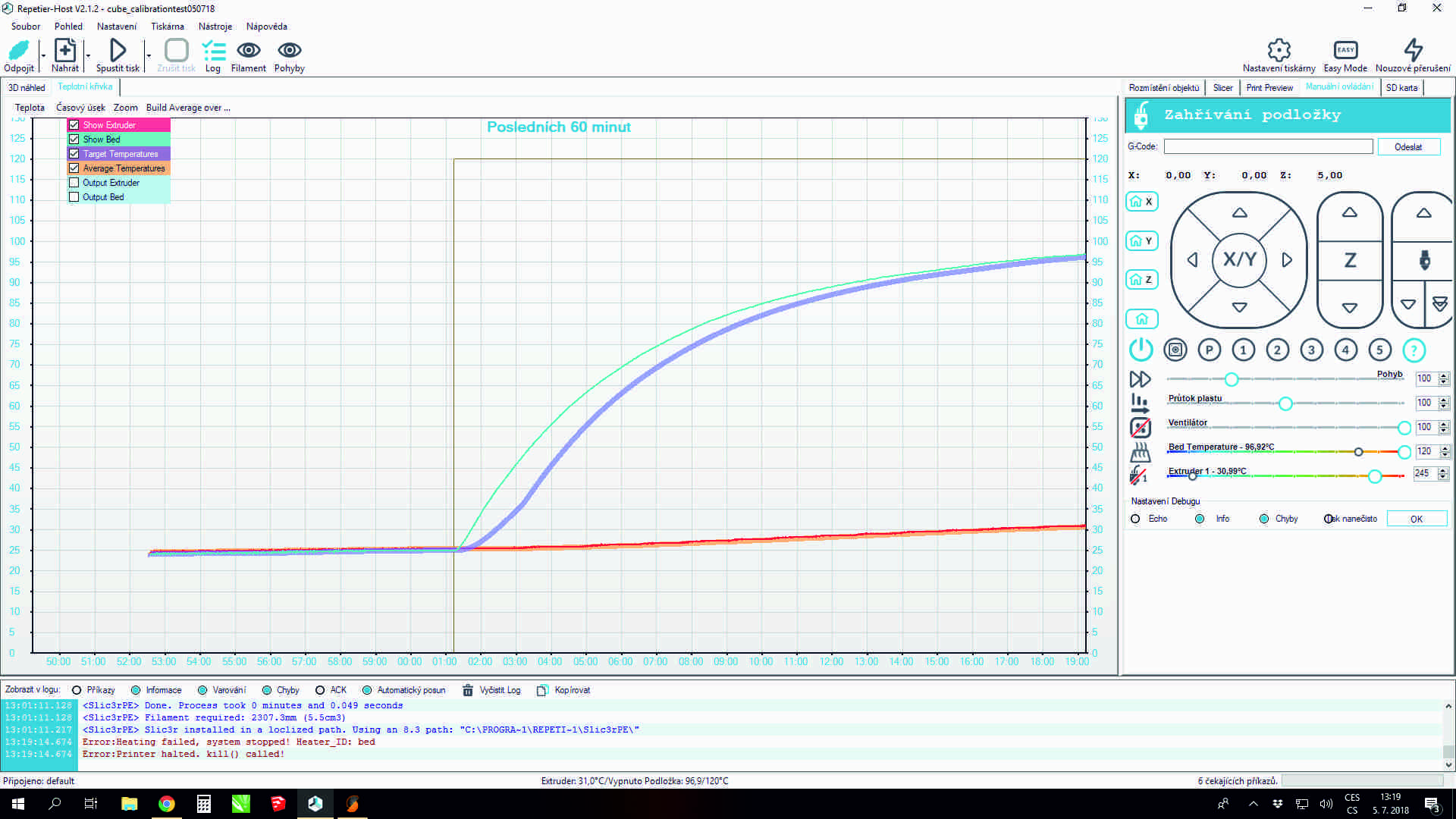
Task: Click Vyčistit Log button
Action: 492,690
